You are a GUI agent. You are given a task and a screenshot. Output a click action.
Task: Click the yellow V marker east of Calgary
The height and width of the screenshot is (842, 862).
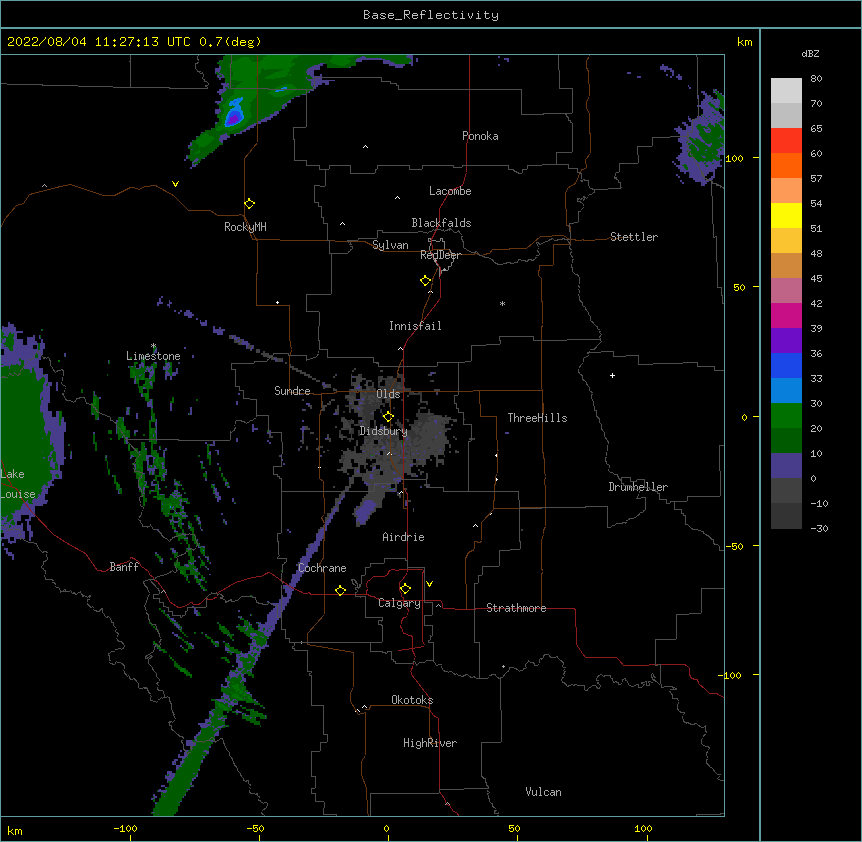point(429,584)
